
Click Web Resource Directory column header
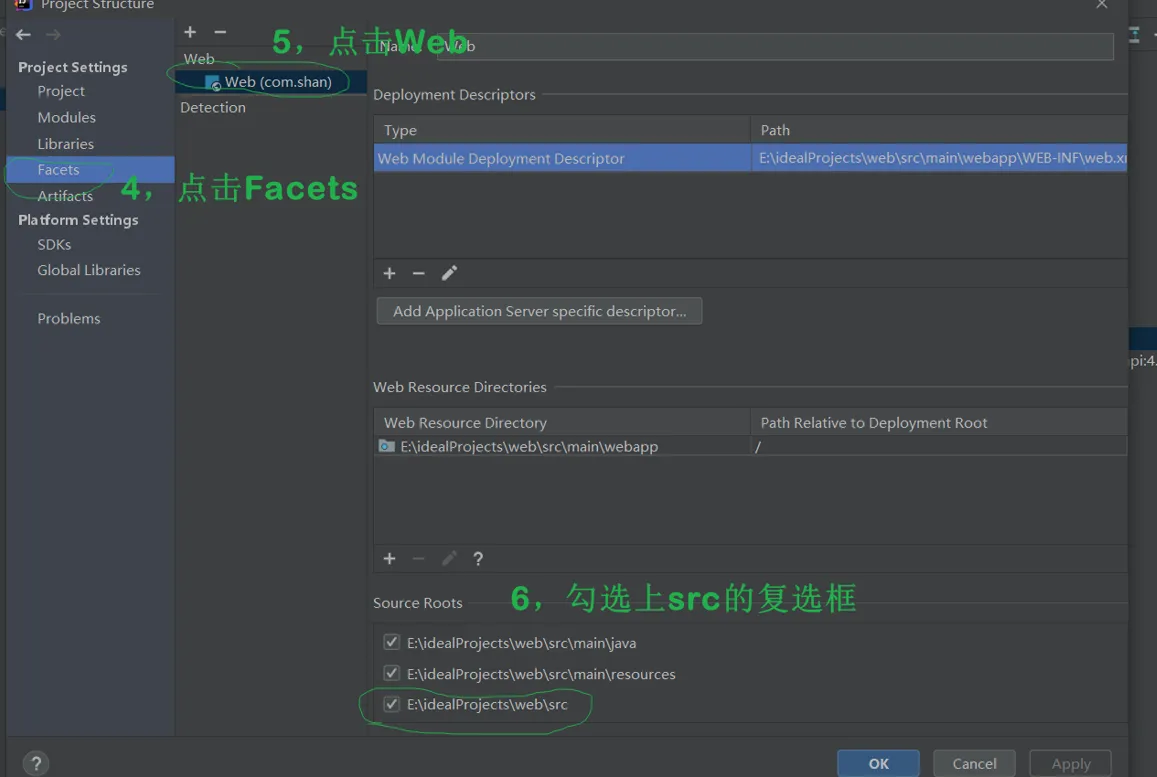click(562, 423)
